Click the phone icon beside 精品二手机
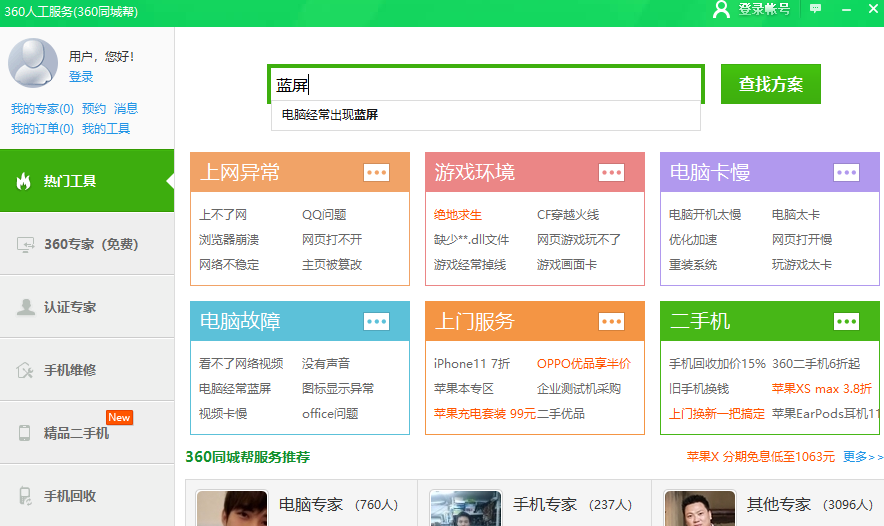 coord(25,433)
